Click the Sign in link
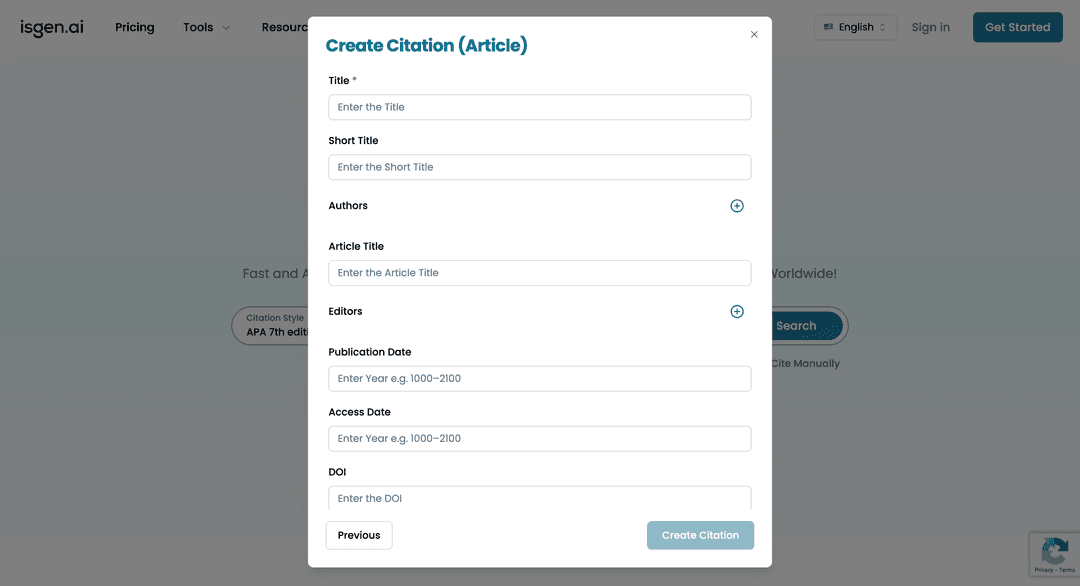Screen dimensions: 1080x586 (930, 27)
